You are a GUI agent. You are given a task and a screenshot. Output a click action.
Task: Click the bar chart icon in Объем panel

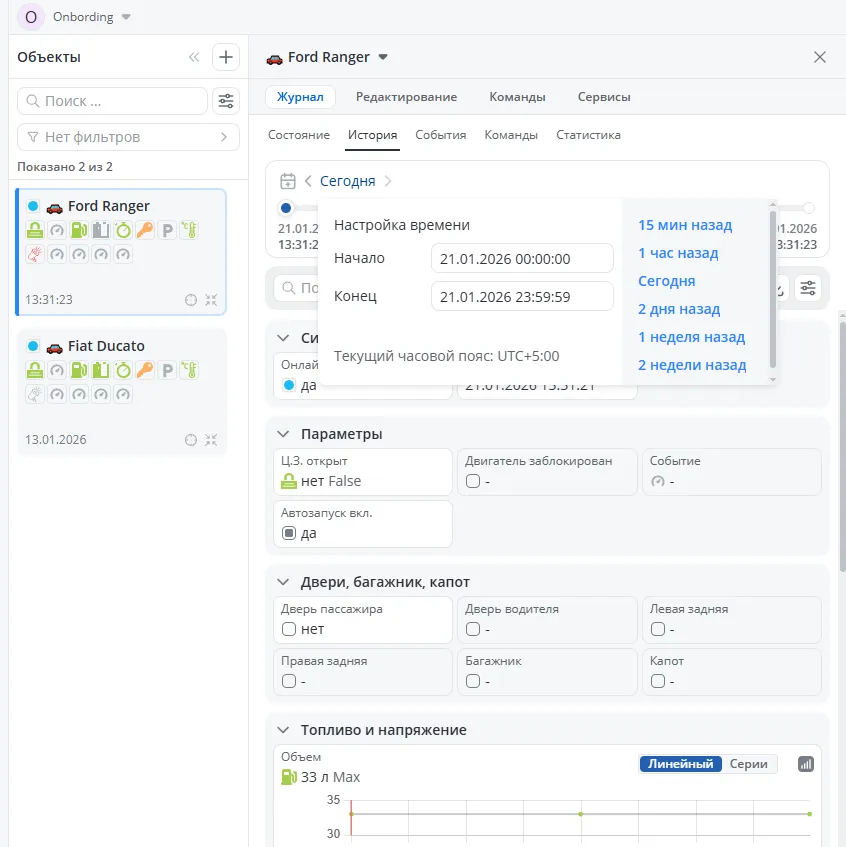coord(806,764)
